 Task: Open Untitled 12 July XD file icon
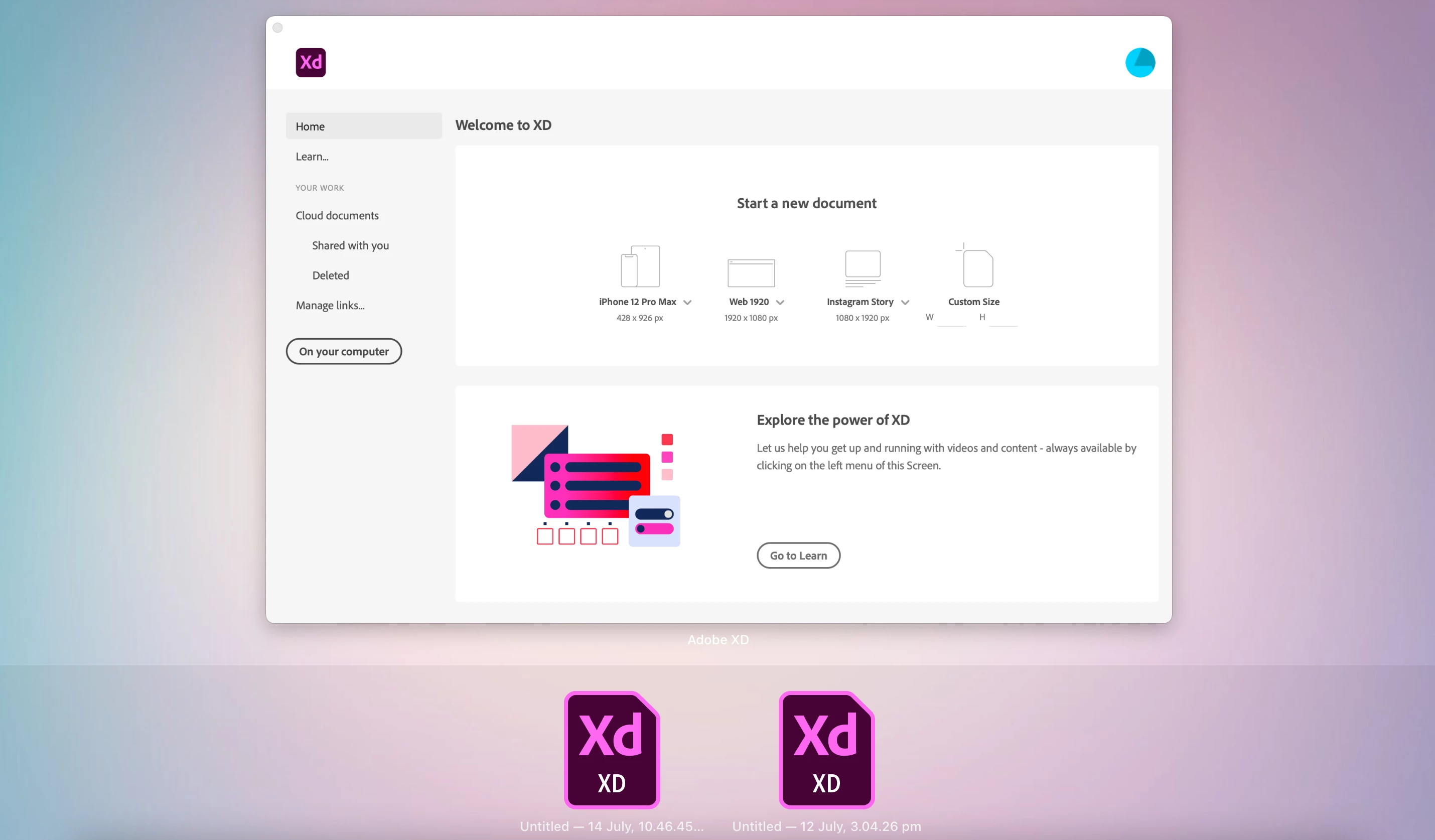pyautogui.click(x=826, y=750)
